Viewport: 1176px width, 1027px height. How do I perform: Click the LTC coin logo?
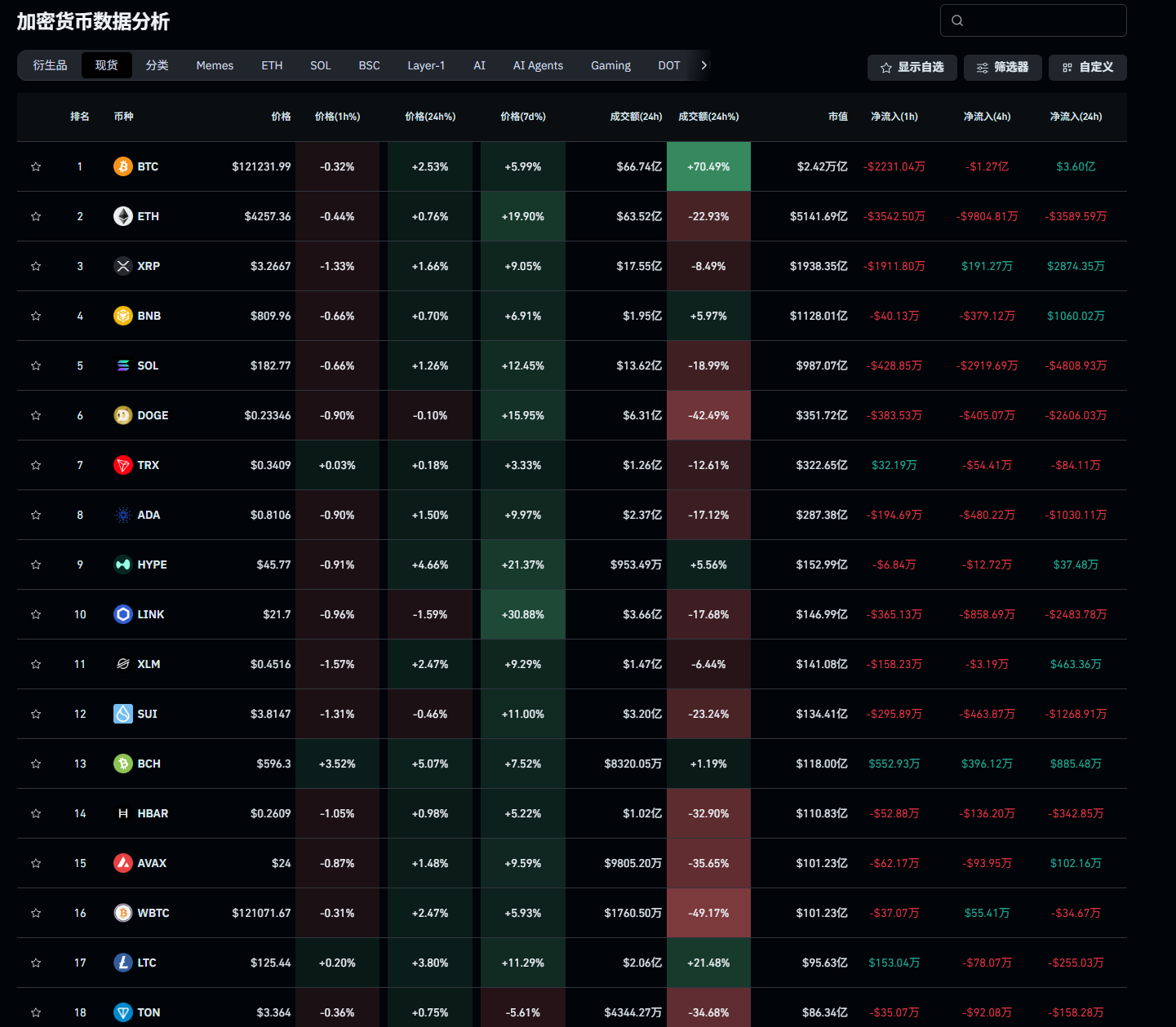[x=123, y=963]
